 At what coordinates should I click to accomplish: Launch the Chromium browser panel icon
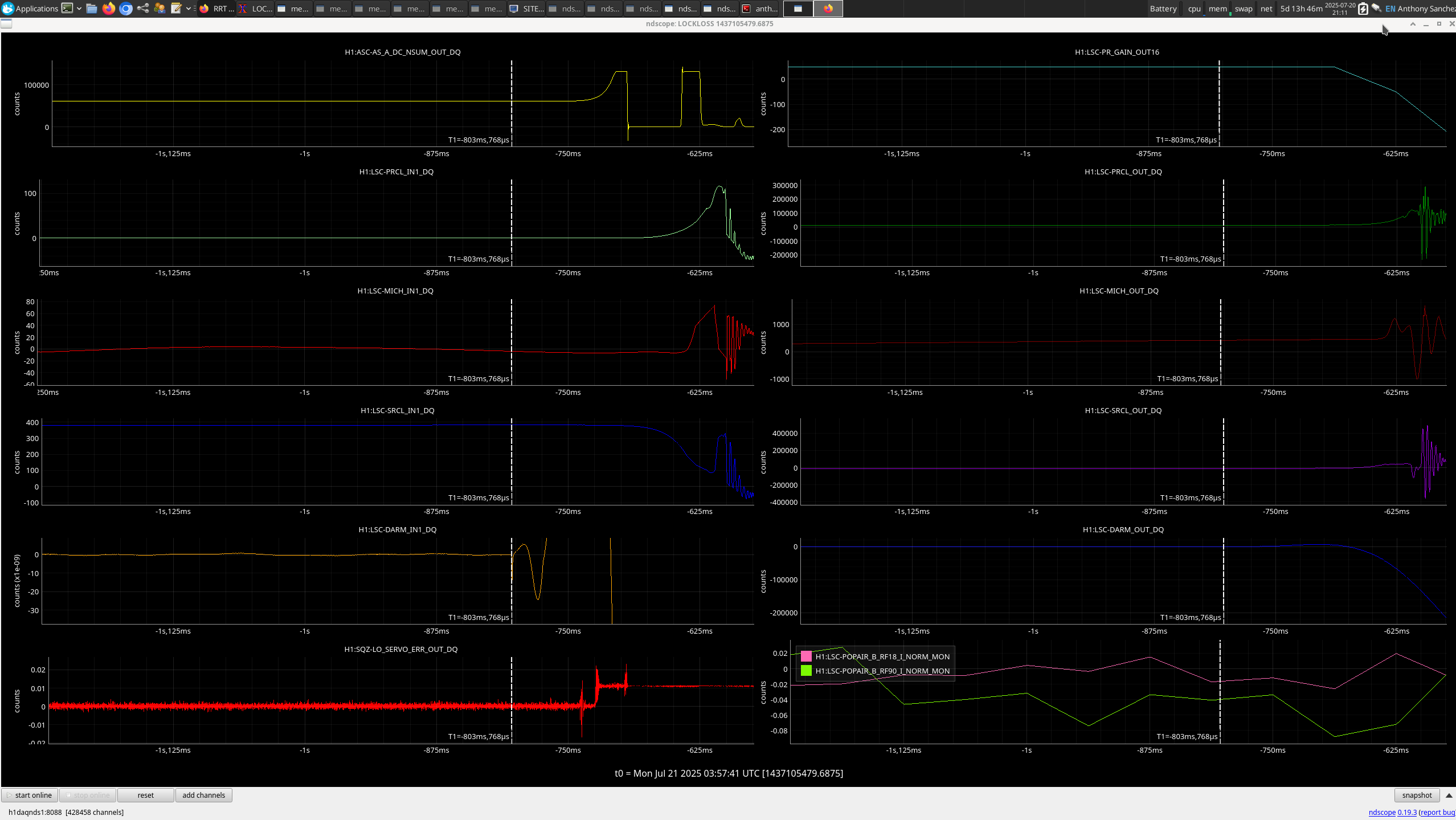[x=126, y=9]
